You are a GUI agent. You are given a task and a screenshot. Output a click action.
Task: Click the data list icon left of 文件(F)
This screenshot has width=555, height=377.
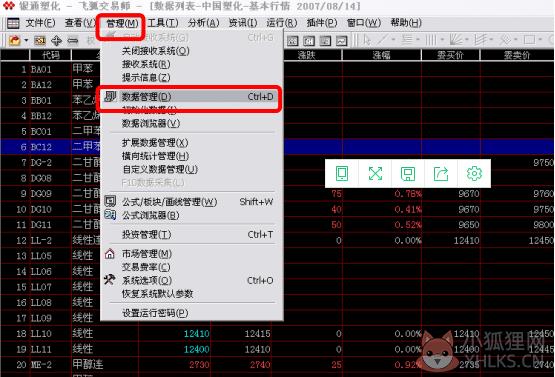point(13,23)
